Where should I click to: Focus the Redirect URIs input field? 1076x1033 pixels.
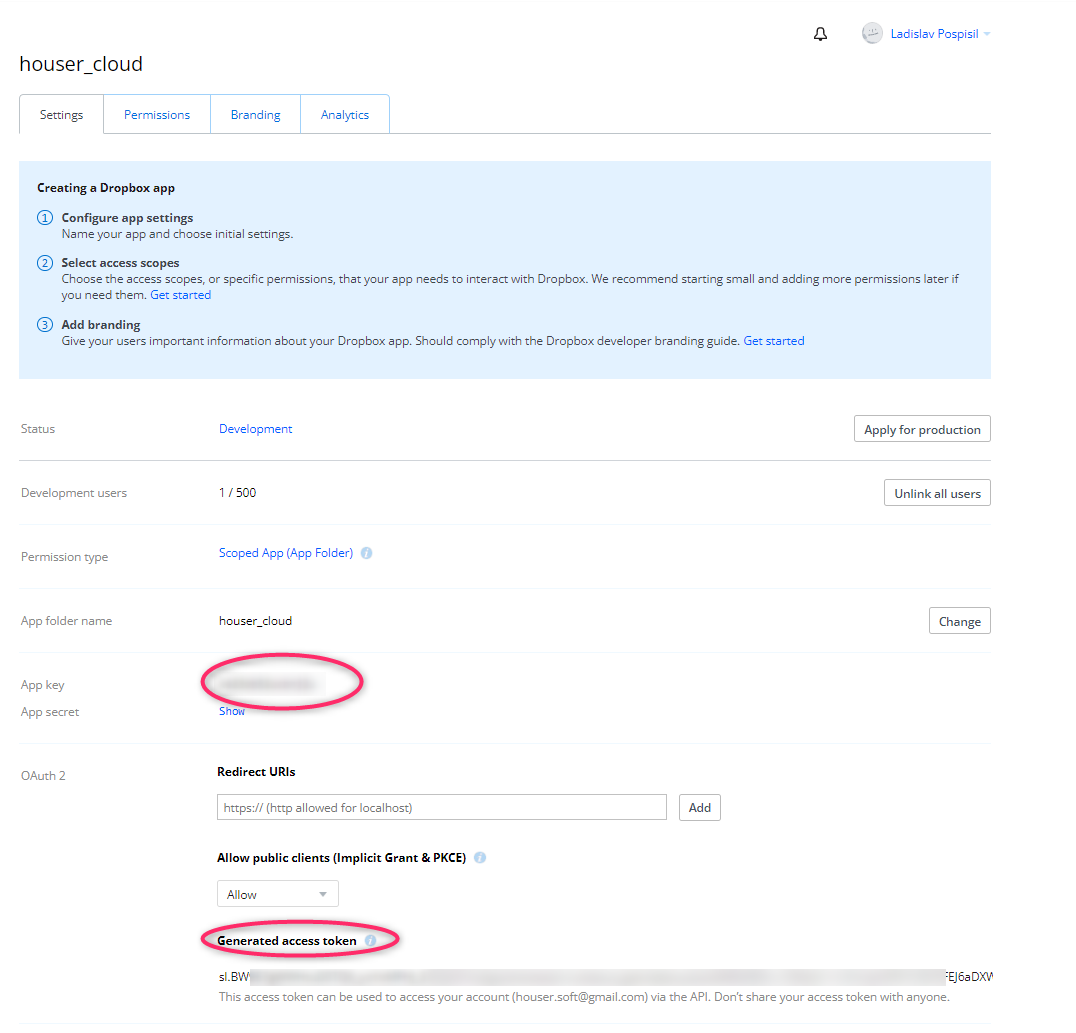441,807
